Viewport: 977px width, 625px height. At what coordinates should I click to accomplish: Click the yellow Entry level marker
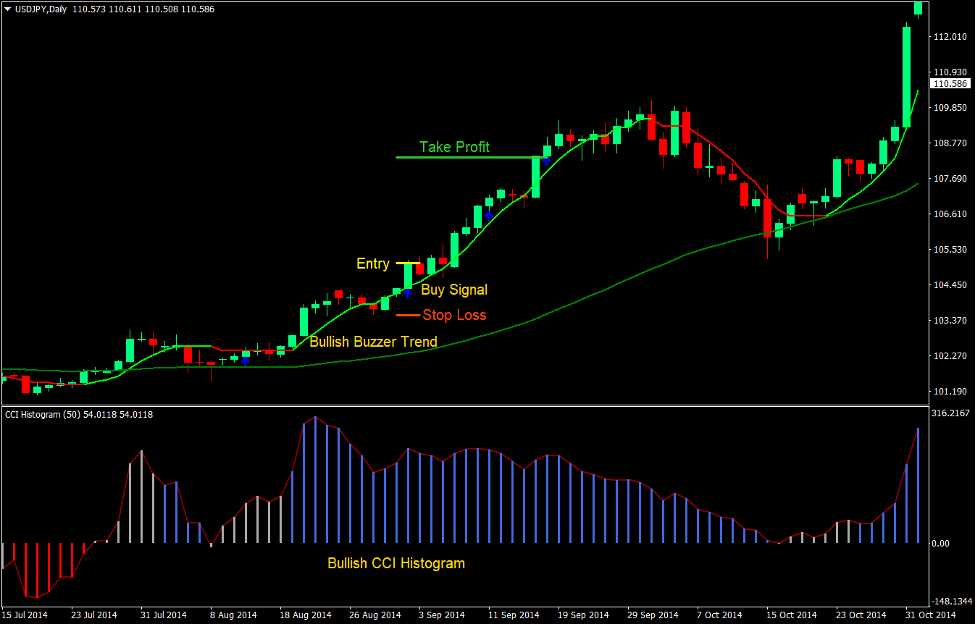coord(406,264)
